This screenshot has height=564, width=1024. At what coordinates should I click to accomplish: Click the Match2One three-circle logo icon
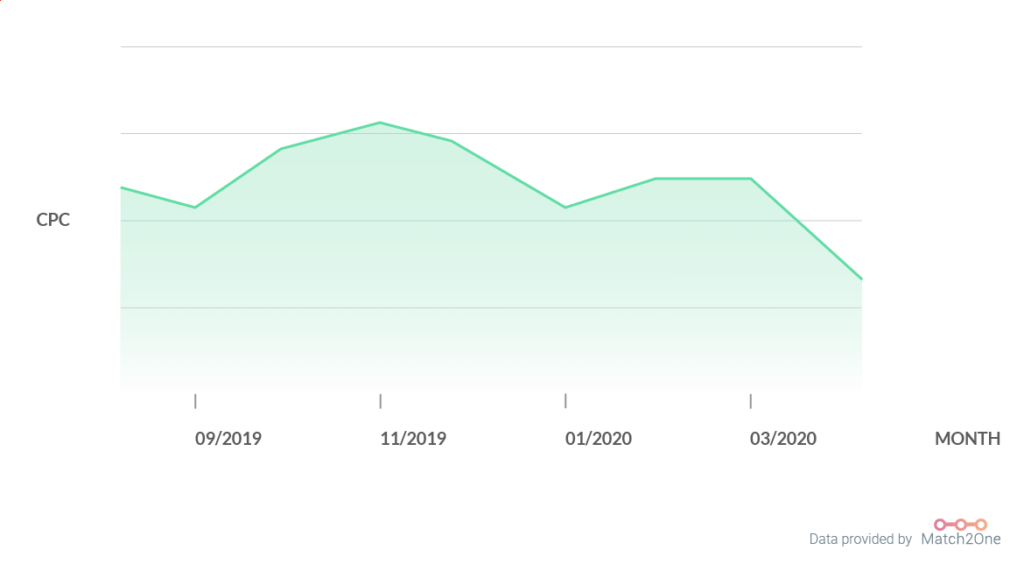[960, 524]
